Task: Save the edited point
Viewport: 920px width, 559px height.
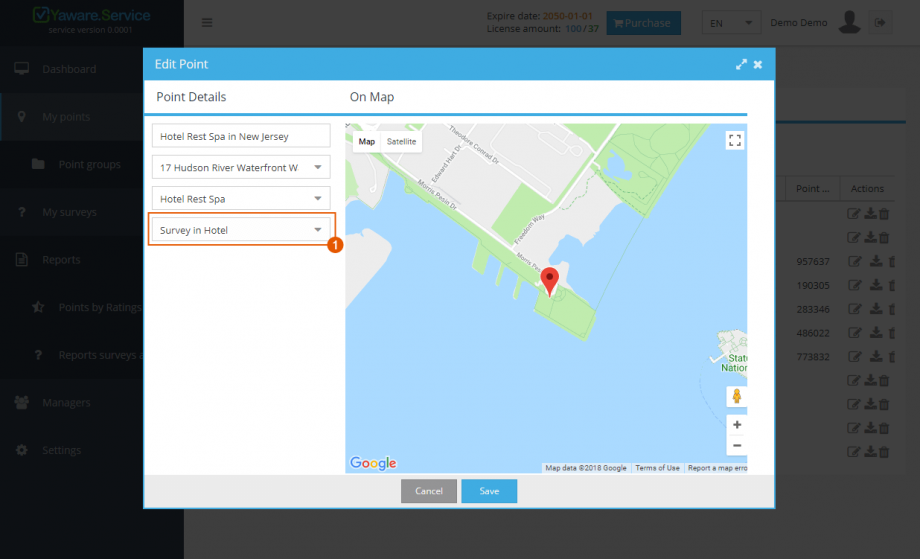Action: pyautogui.click(x=489, y=491)
